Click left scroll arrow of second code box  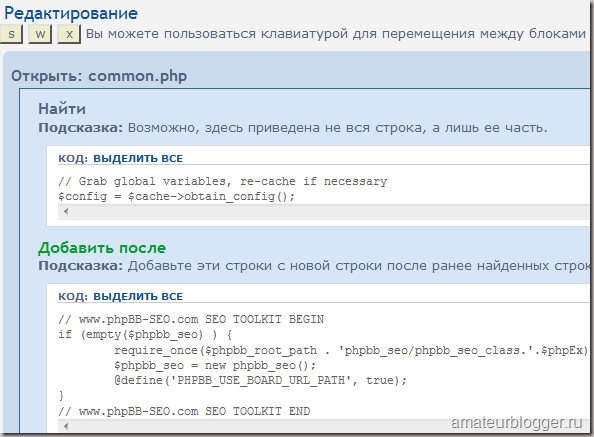tap(66, 426)
